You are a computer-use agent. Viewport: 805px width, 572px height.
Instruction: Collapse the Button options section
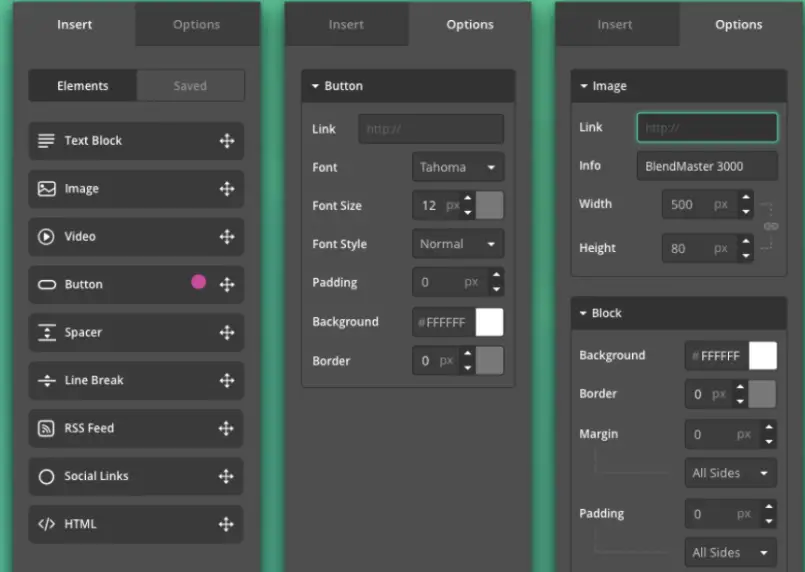click(315, 86)
